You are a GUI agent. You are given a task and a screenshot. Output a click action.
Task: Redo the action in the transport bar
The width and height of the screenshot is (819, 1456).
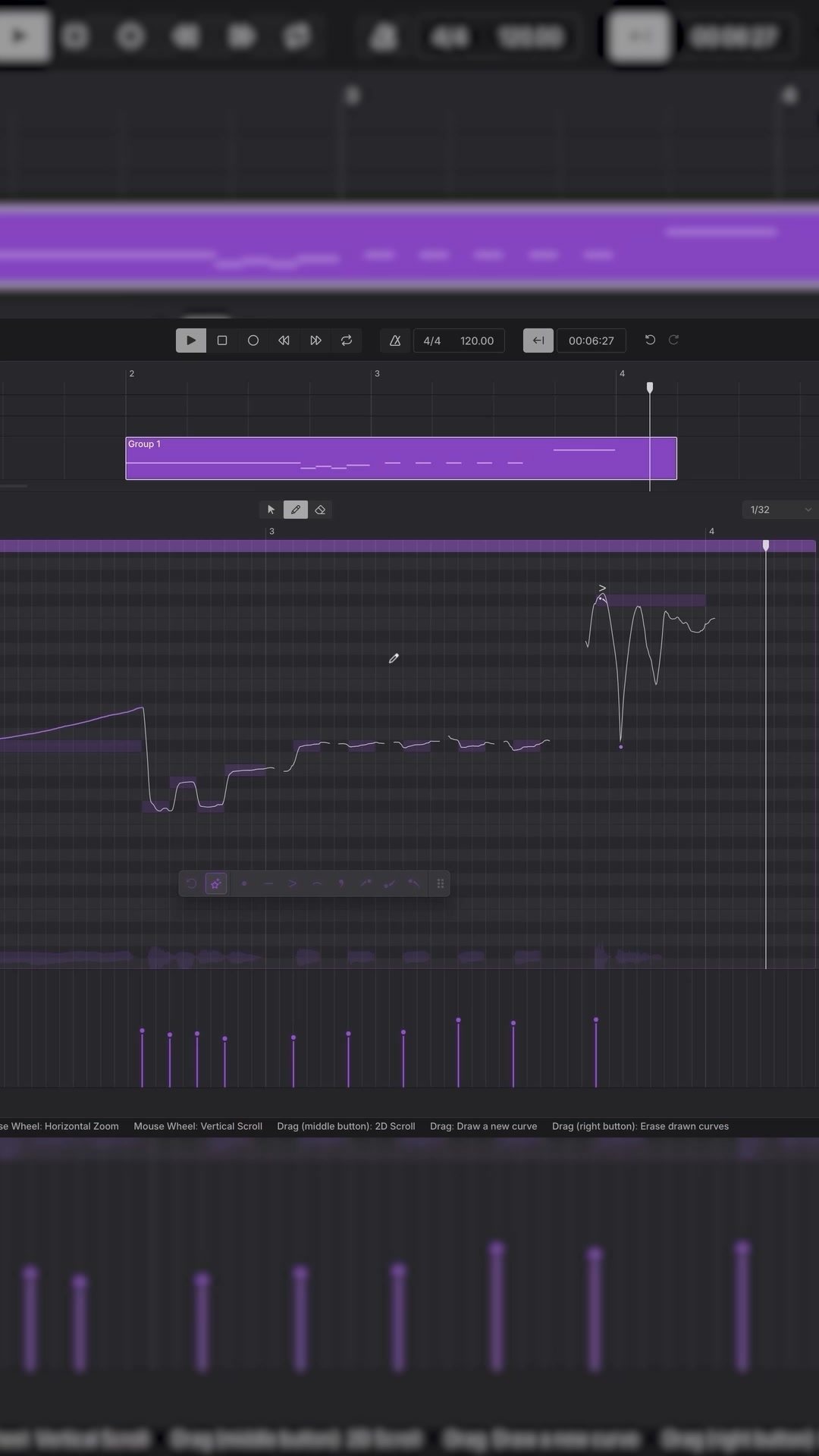673,340
